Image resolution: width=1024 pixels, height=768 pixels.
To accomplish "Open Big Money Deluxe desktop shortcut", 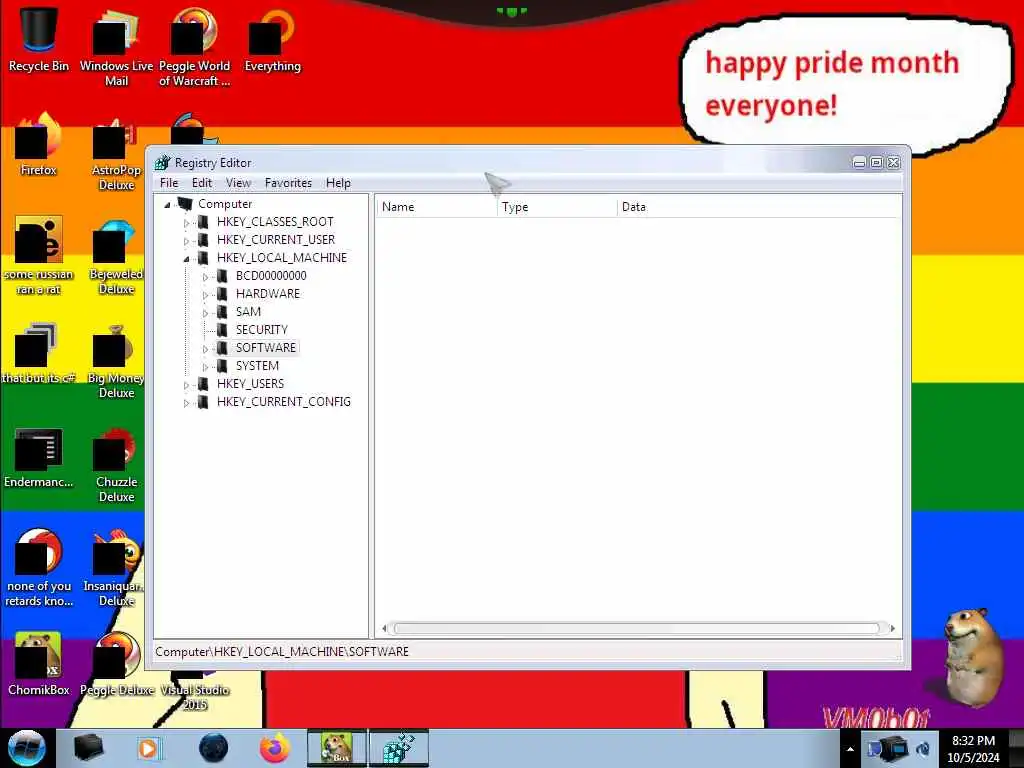I will pyautogui.click(x=116, y=360).
